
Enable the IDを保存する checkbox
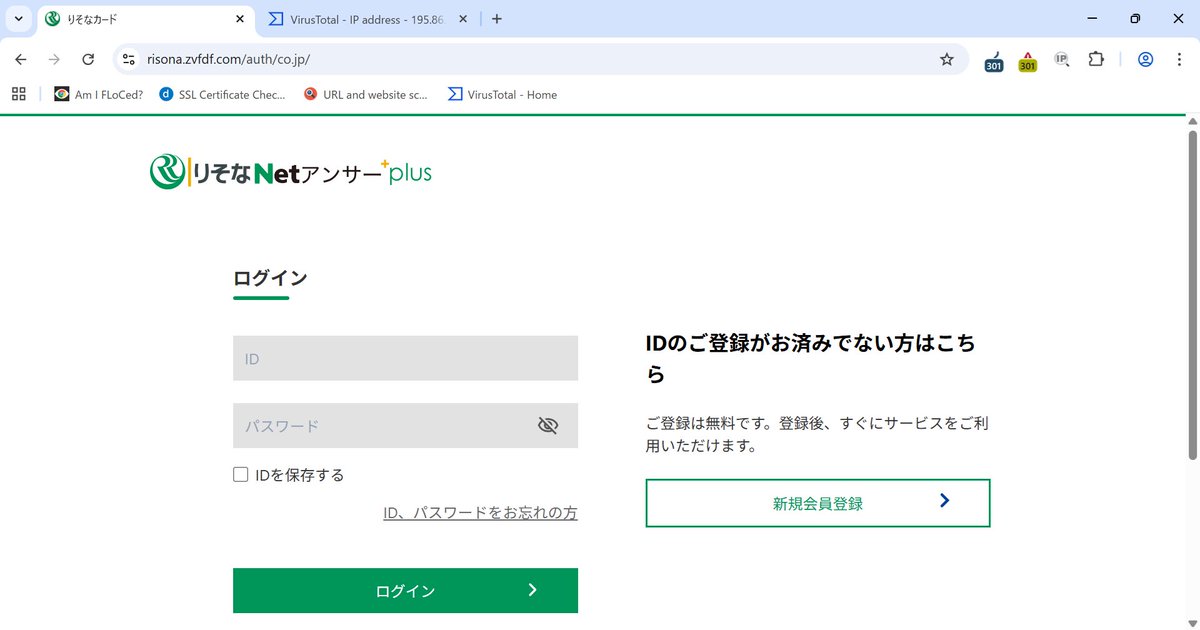click(240, 474)
